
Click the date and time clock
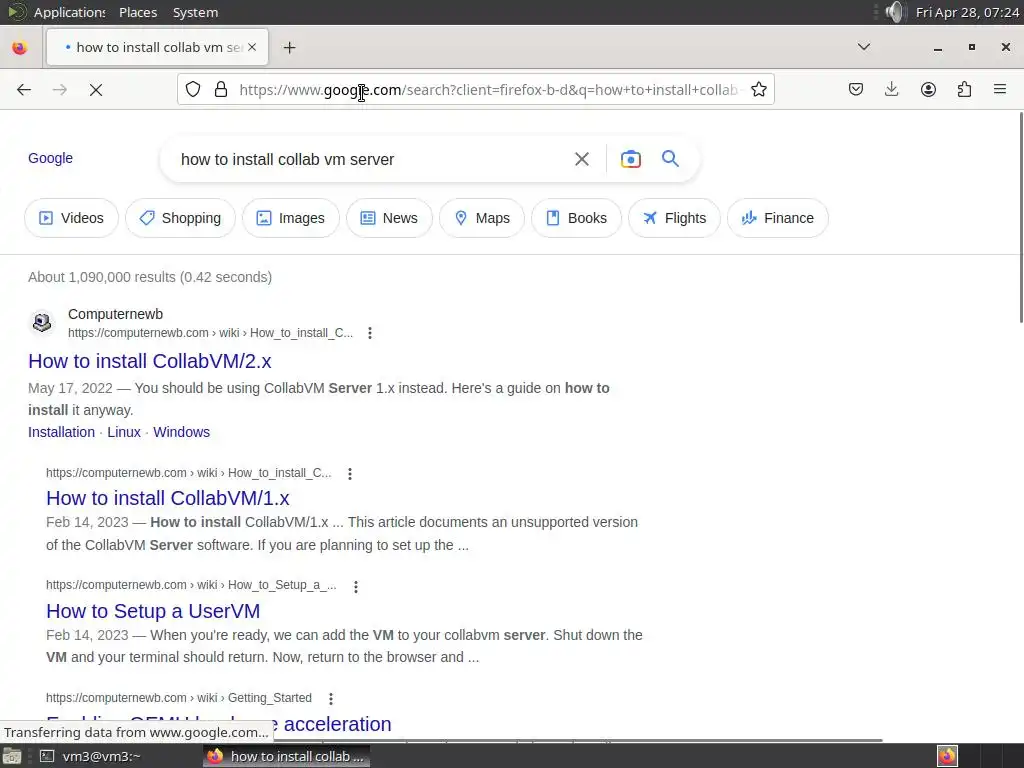pyautogui.click(x=967, y=12)
